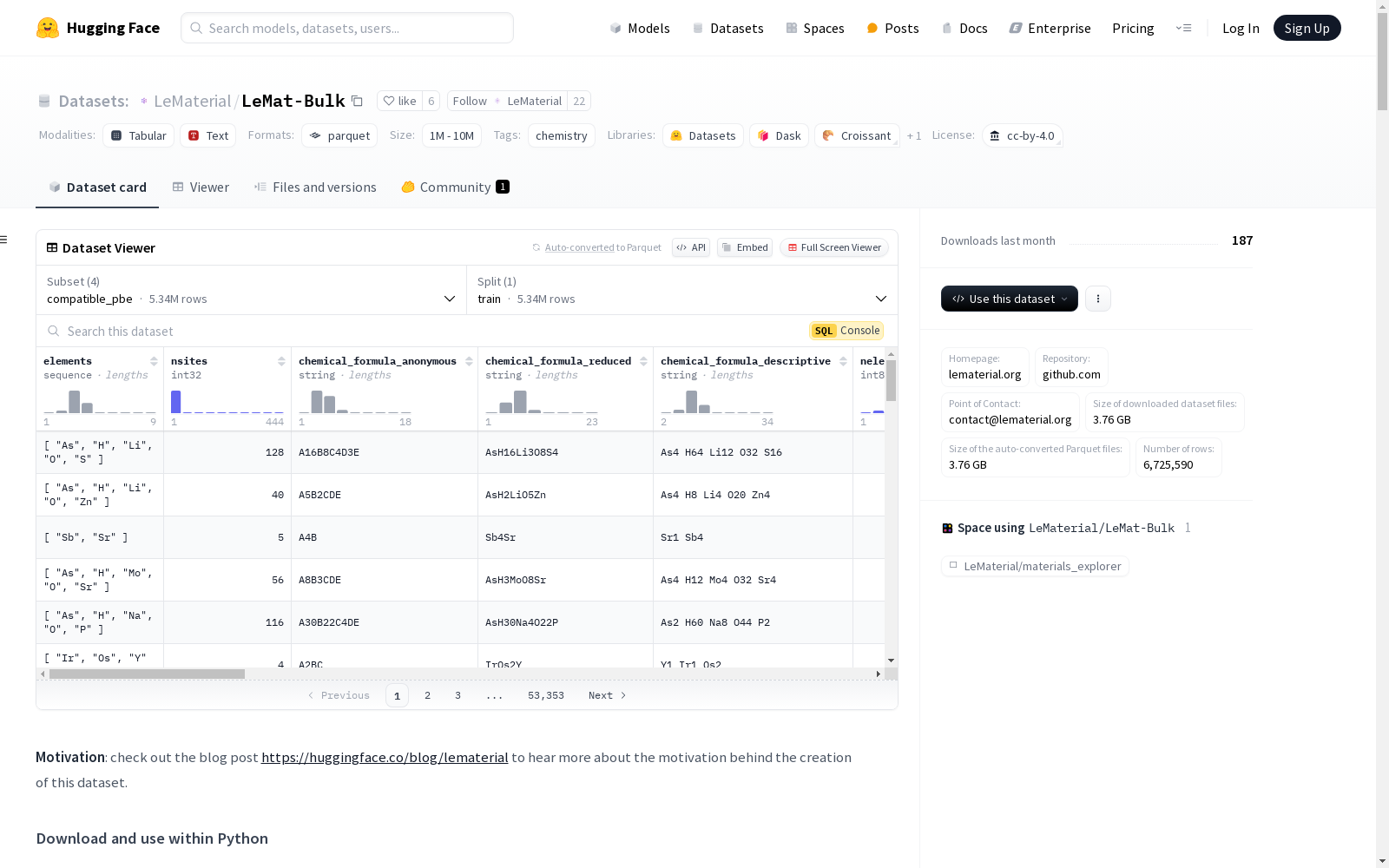
Task: Click the elements lengths histogram
Action: (x=100, y=402)
